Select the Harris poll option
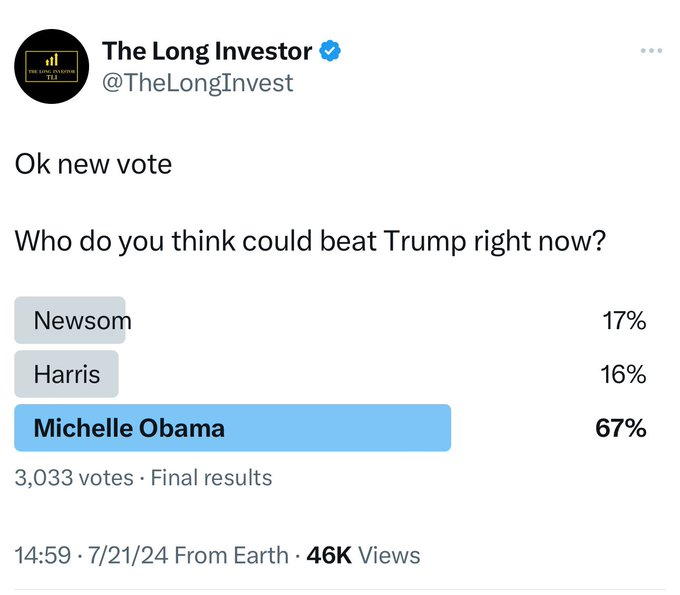This screenshot has width=680, height=595. [x=67, y=375]
